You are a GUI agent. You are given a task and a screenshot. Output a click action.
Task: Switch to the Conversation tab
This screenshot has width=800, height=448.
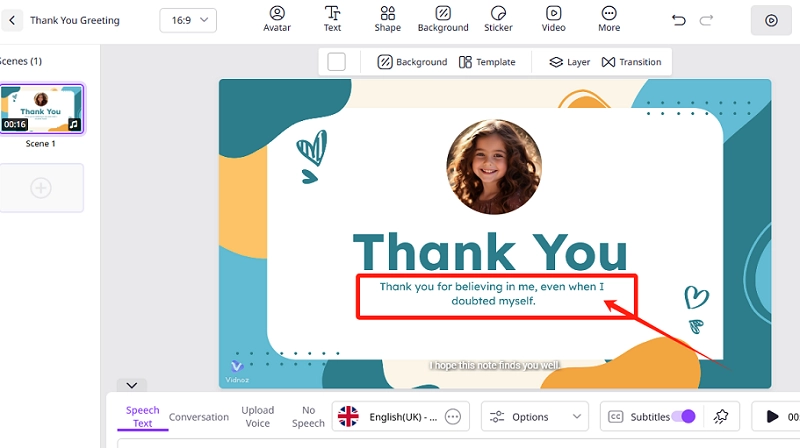point(198,417)
